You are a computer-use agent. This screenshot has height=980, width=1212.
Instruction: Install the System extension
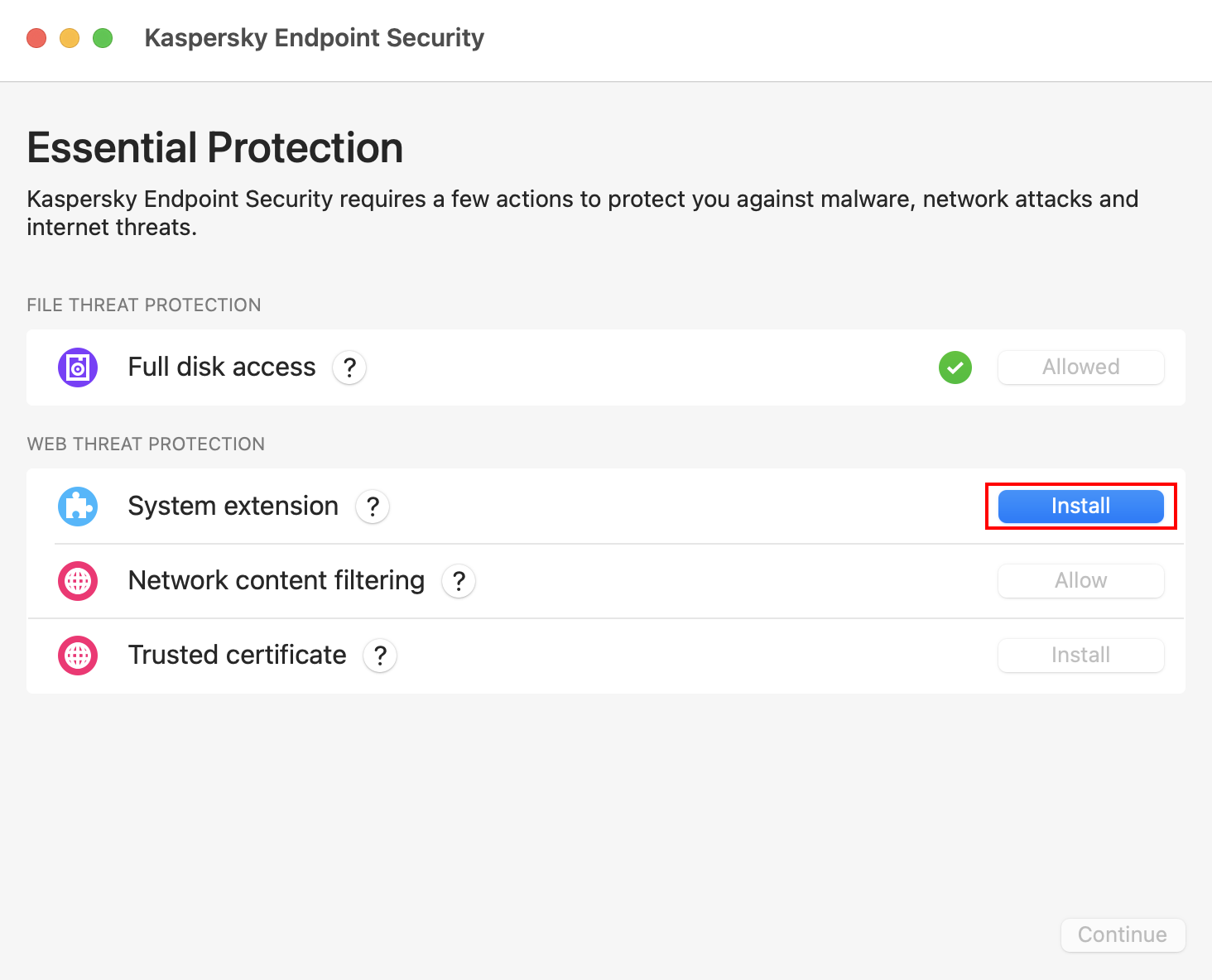pyautogui.click(x=1080, y=507)
